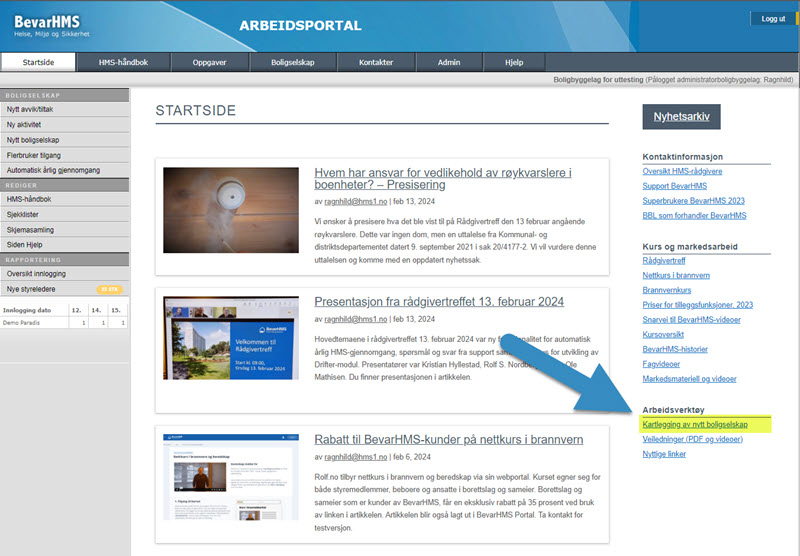Image resolution: width=800 pixels, height=556 pixels.
Task: Select the Boligselskap navigation tab
Action: (x=292, y=62)
